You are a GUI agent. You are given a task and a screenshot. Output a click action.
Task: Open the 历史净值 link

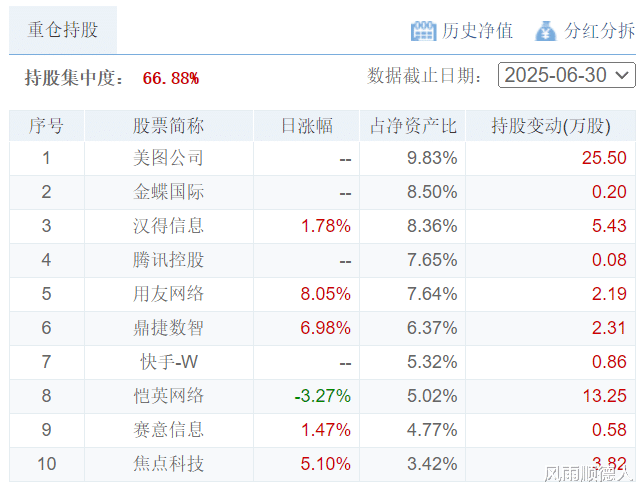[x=477, y=31]
